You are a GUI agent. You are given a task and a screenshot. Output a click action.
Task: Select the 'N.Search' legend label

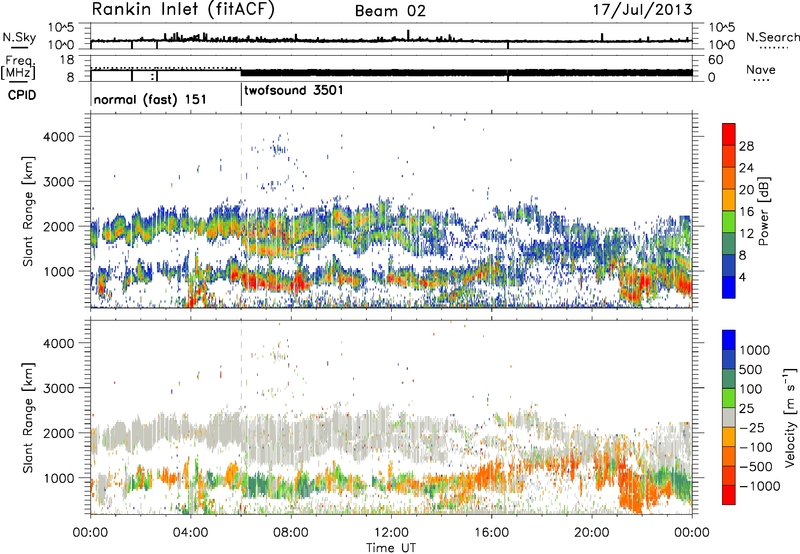click(773, 37)
